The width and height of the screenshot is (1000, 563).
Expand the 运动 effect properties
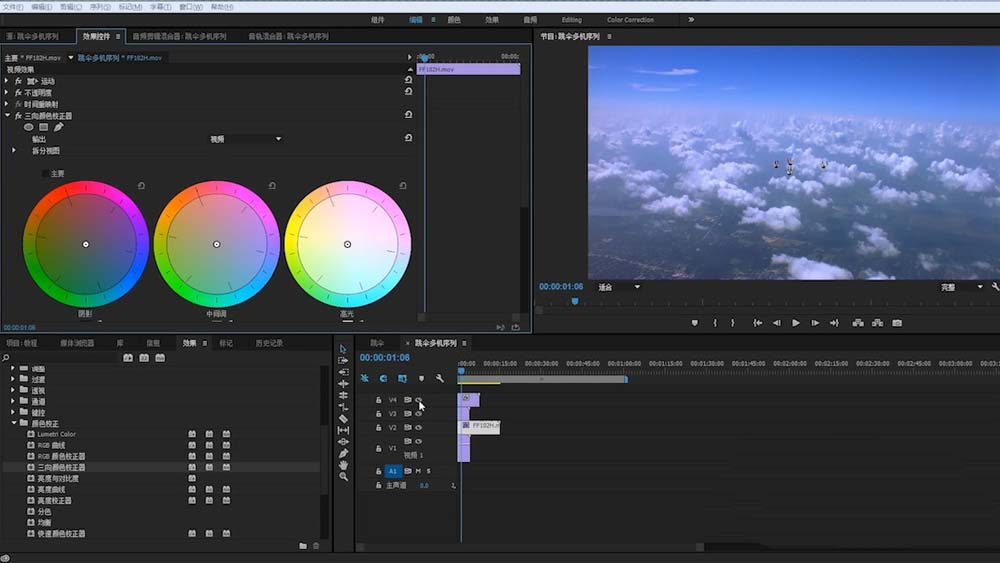click(6, 81)
